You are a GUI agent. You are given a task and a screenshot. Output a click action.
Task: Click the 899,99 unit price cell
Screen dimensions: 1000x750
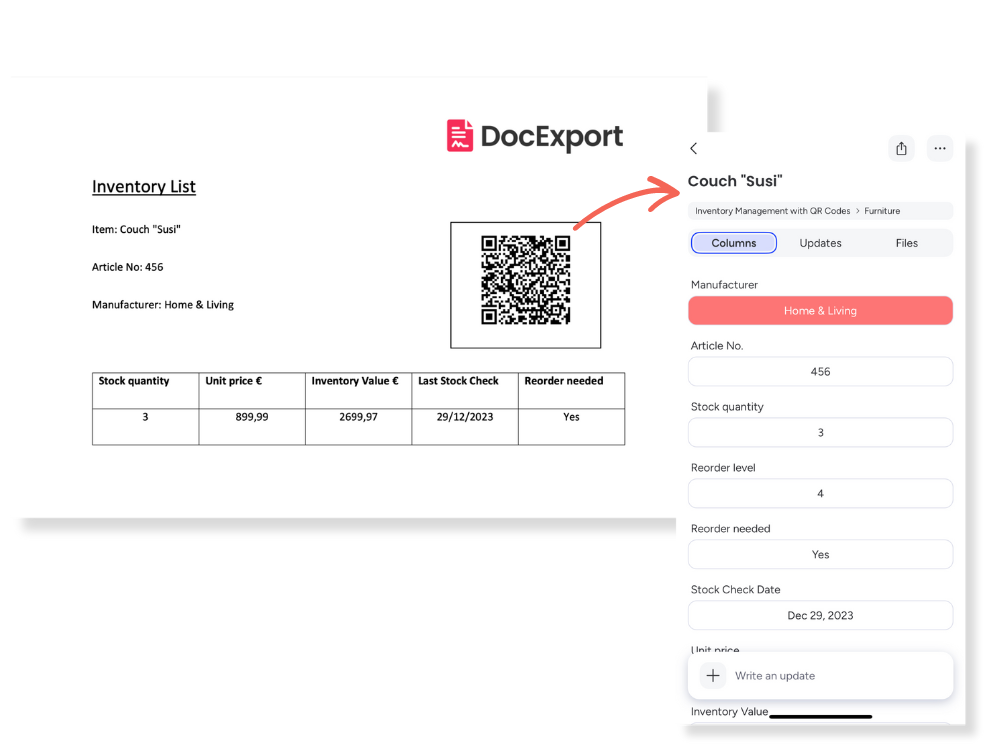252,426
